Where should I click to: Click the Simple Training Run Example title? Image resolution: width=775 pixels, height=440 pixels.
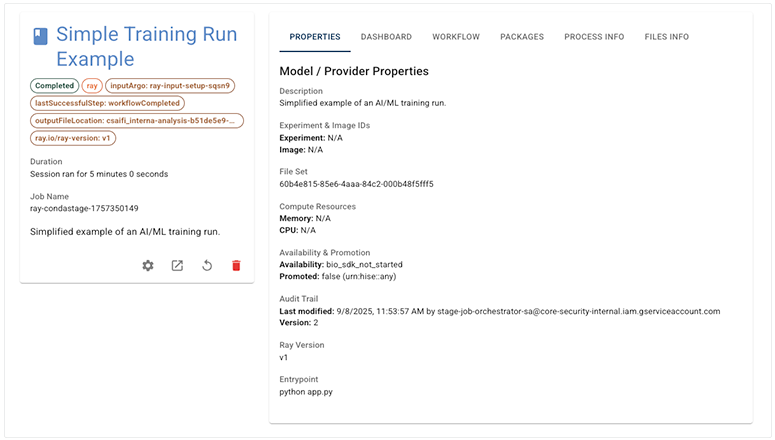(146, 47)
